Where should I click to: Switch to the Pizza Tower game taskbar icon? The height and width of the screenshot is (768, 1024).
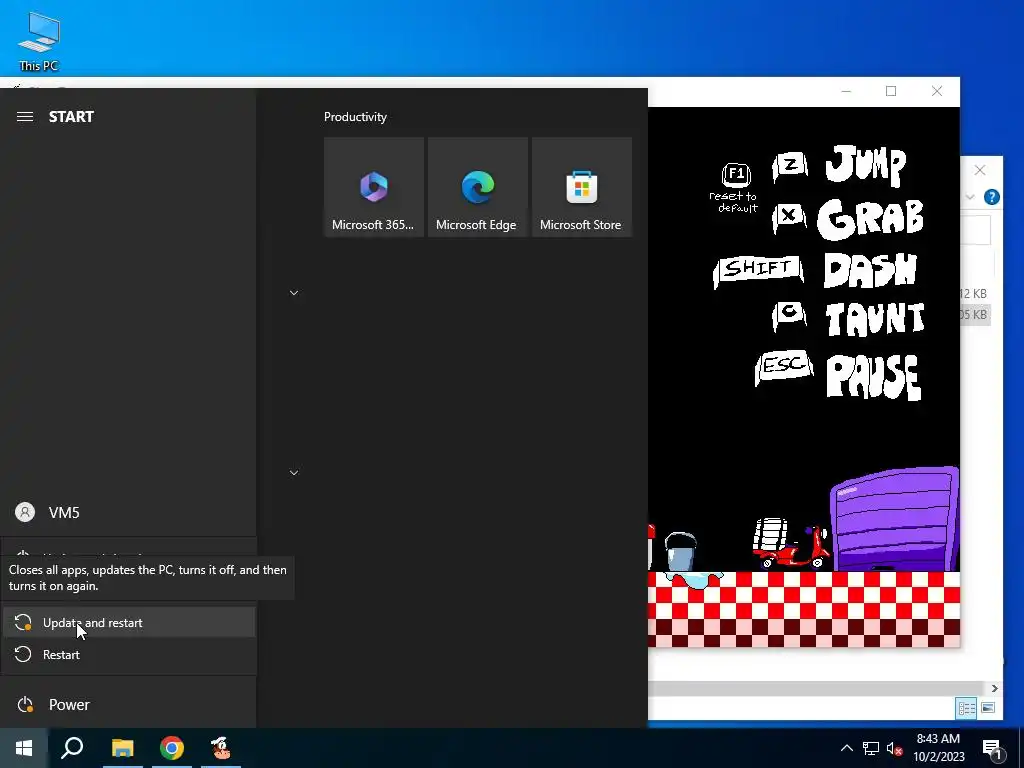(221, 748)
